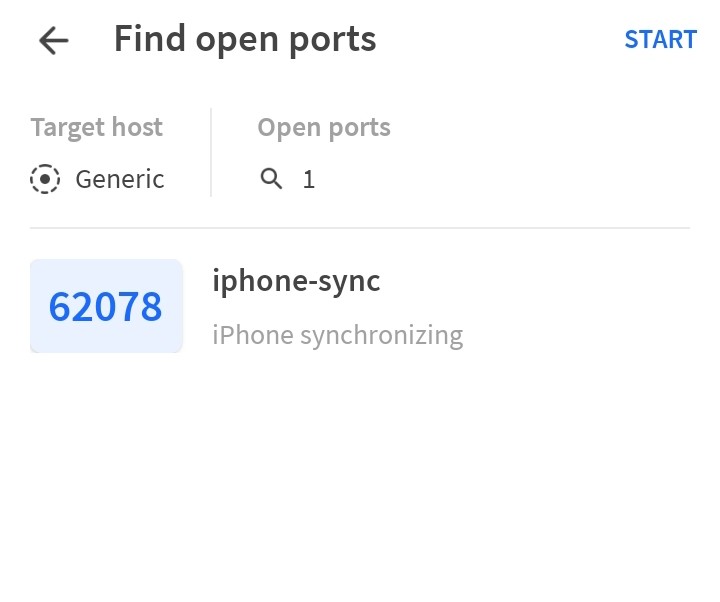Click the blank space left of the divider line
720x602 pixels.
[x=14, y=228]
